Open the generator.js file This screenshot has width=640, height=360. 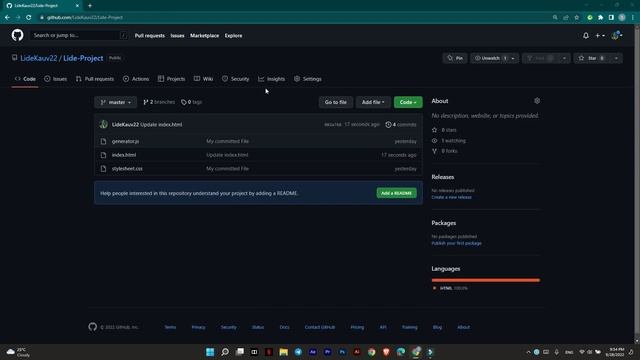point(125,141)
